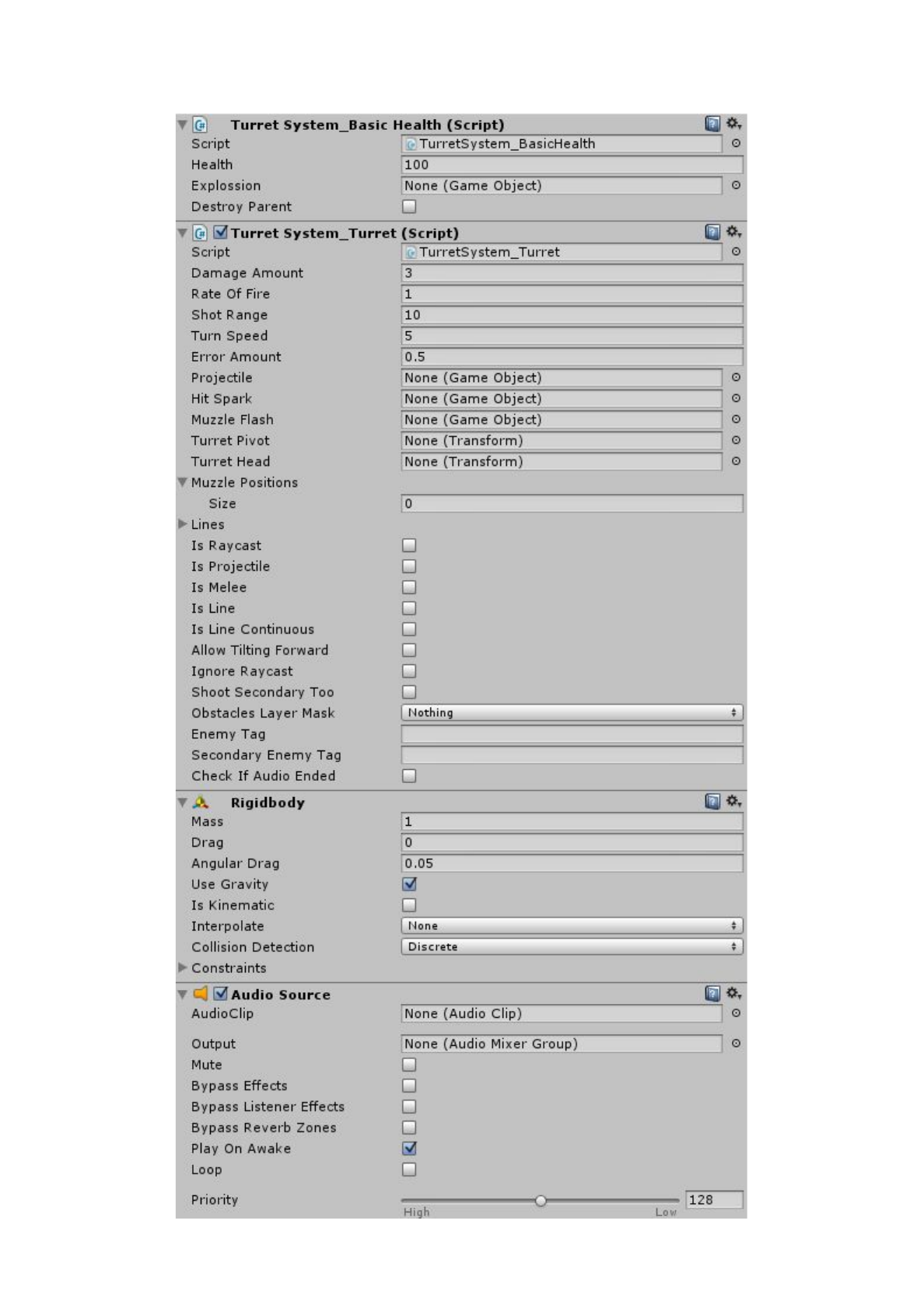Click object picker for Turret Pivot field
This screenshot has height=1308, width=924.
point(736,440)
